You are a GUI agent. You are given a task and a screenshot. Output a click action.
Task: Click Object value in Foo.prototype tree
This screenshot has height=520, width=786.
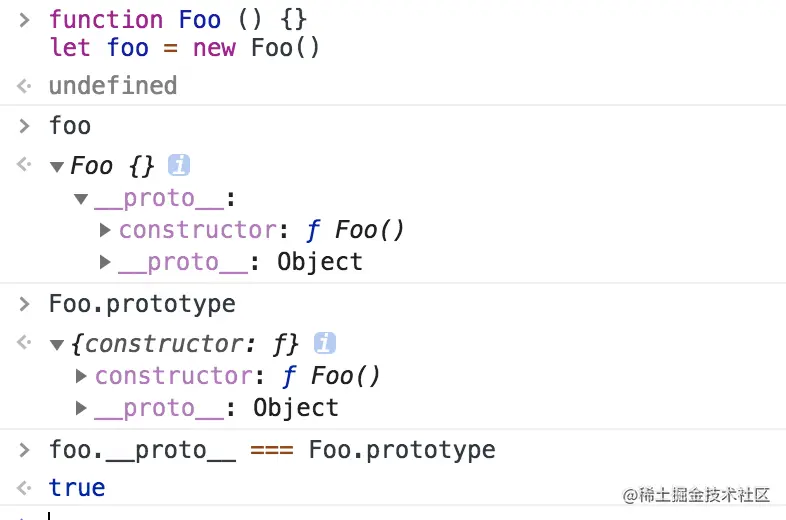click(296, 408)
